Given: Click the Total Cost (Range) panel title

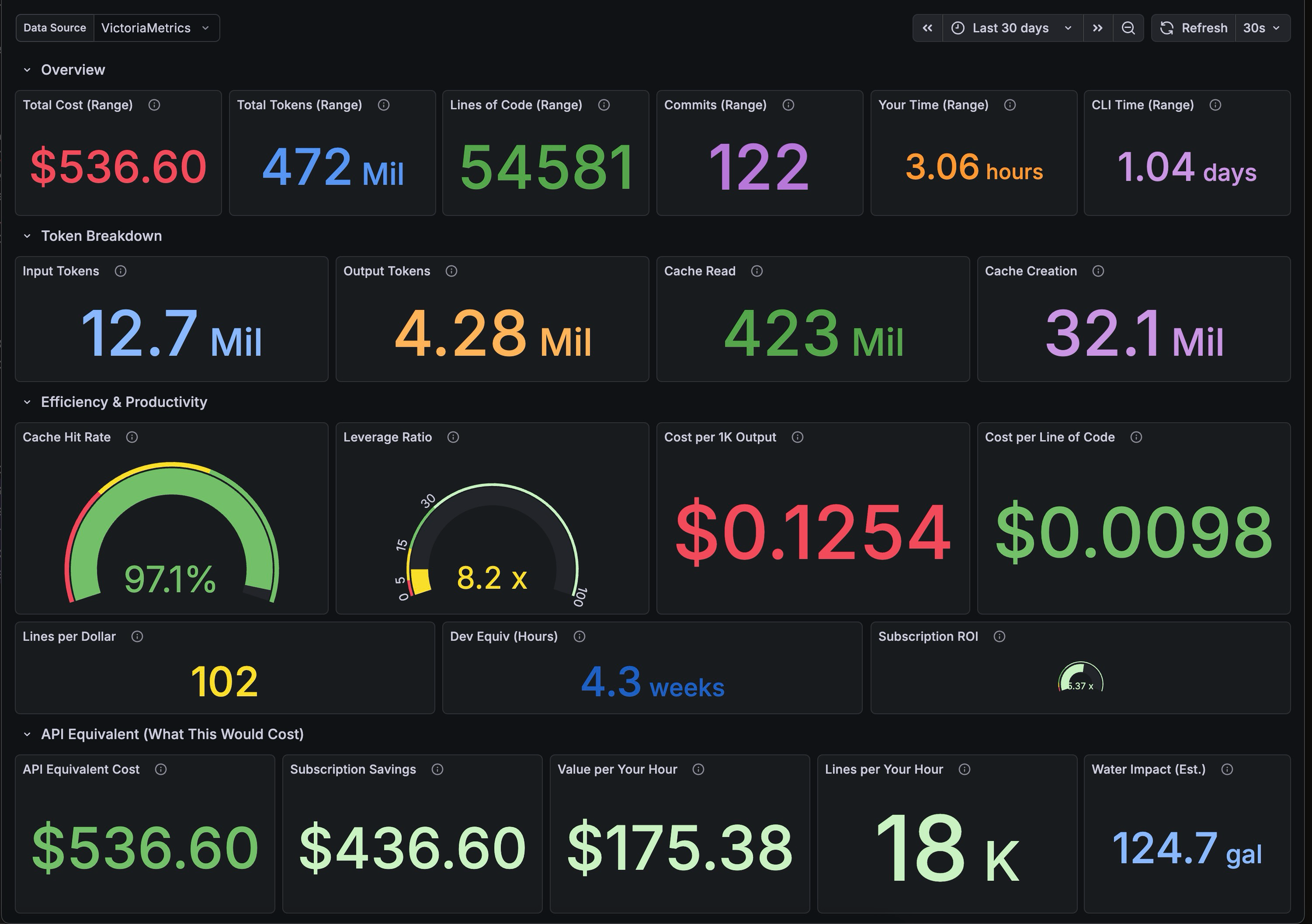Looking at the screenshot, I should point(78,105).
